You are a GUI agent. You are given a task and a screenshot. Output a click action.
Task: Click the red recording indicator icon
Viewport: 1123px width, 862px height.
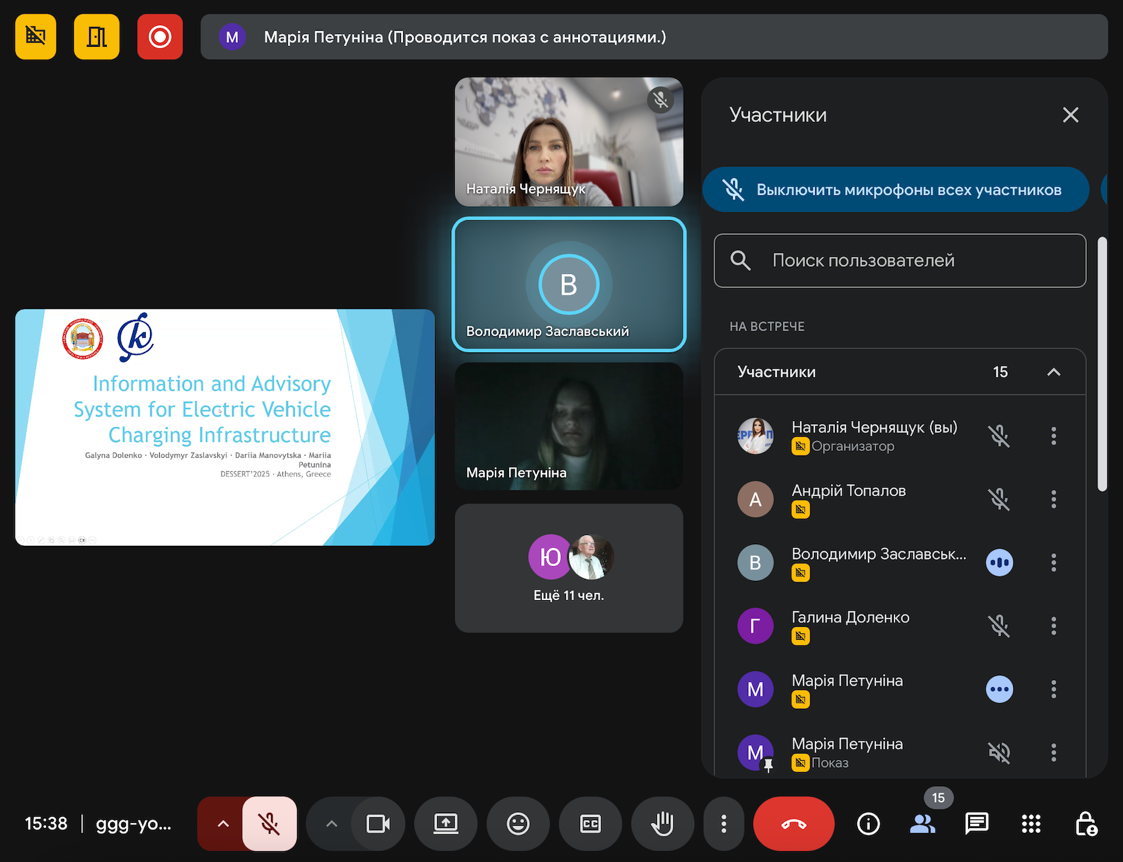click(x=160, y=37)
